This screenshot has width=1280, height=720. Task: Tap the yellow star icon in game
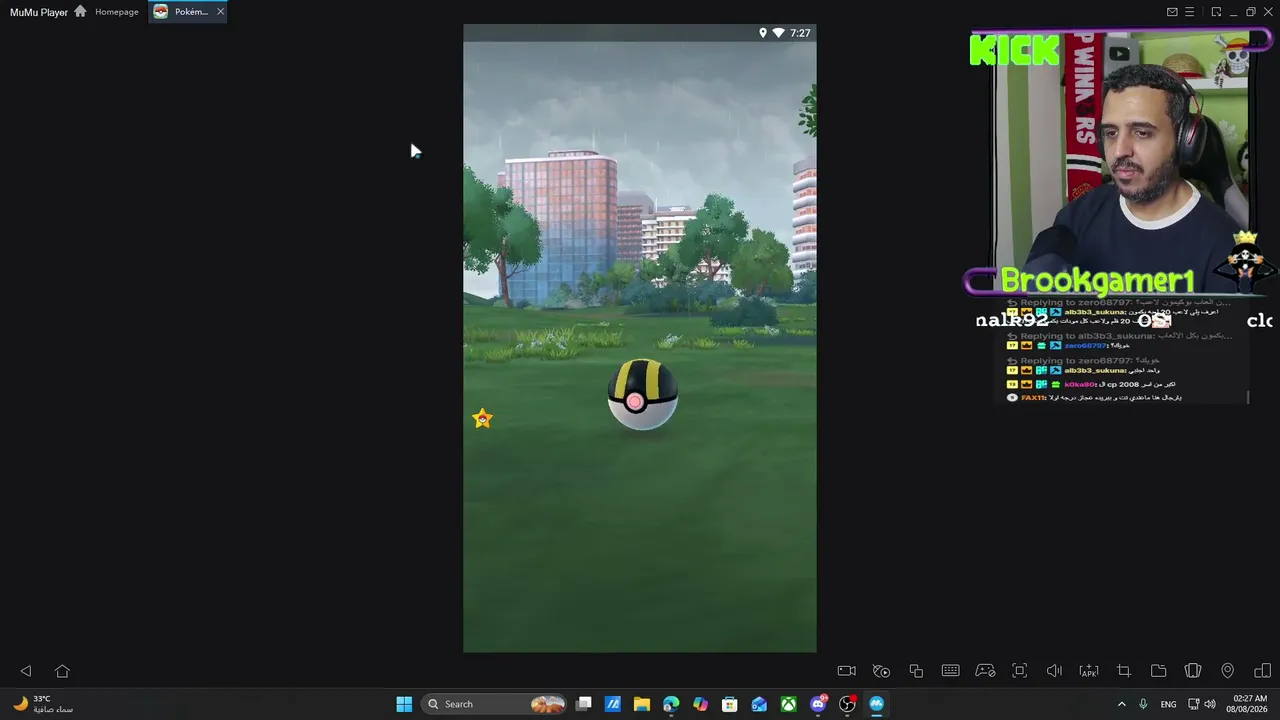click(483, 418)
